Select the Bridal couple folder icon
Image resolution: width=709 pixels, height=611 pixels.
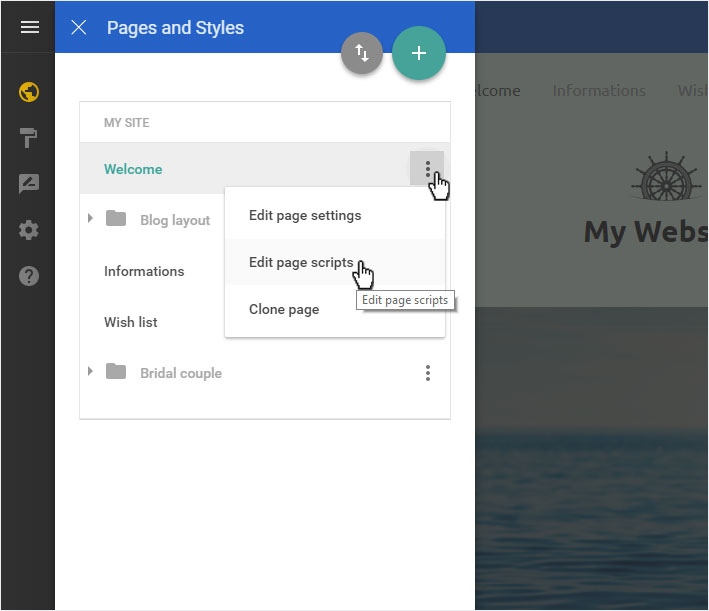point(116,371)
